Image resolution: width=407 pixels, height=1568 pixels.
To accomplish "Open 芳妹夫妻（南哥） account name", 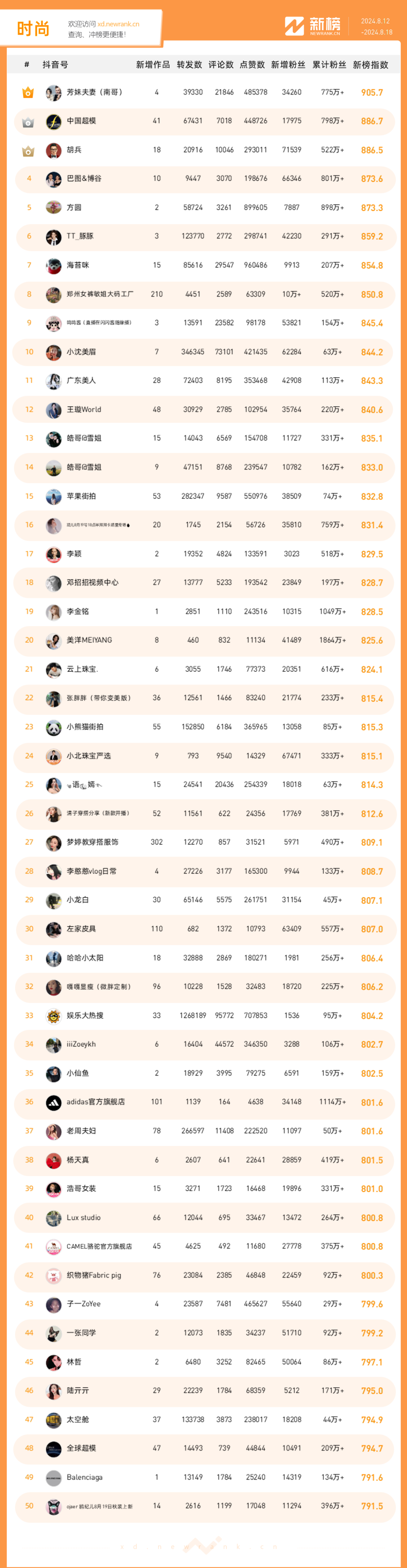I will coord(95,92).
